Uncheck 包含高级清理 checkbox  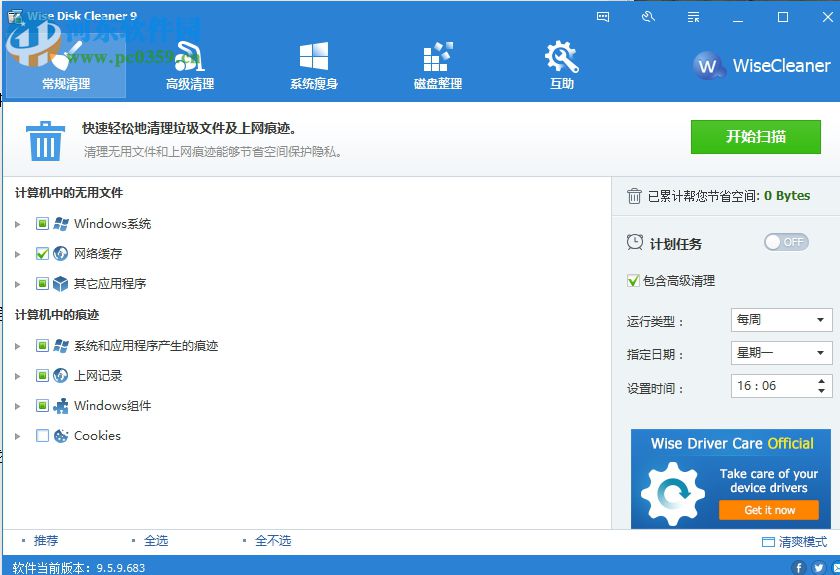point(633,281)
